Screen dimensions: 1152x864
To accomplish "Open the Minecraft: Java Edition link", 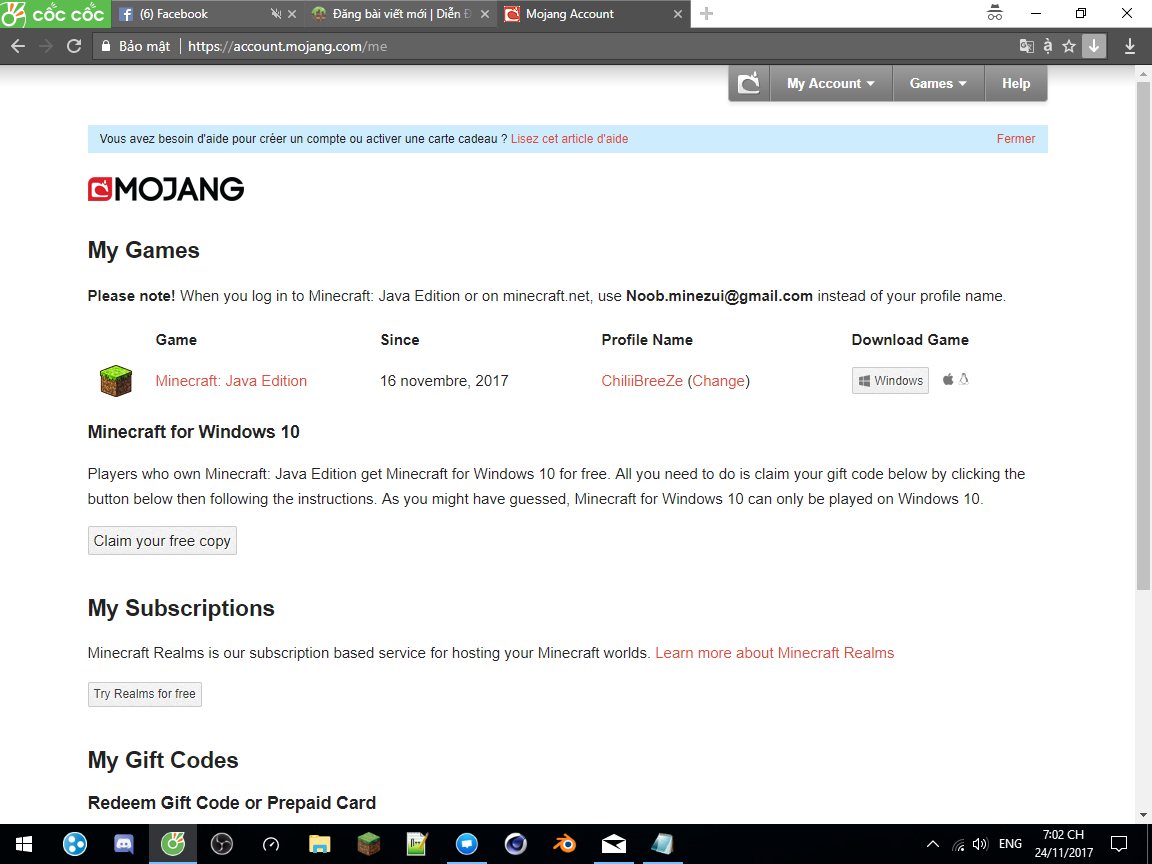I will (x=231, y=381).
